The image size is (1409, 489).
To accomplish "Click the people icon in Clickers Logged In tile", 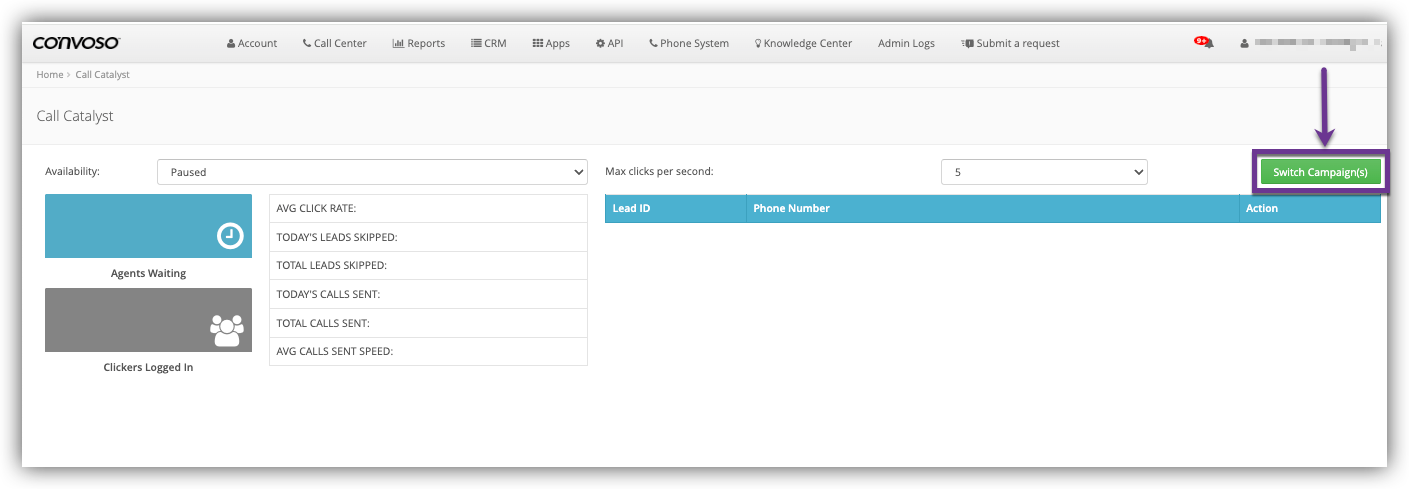I will pos(227,330).
